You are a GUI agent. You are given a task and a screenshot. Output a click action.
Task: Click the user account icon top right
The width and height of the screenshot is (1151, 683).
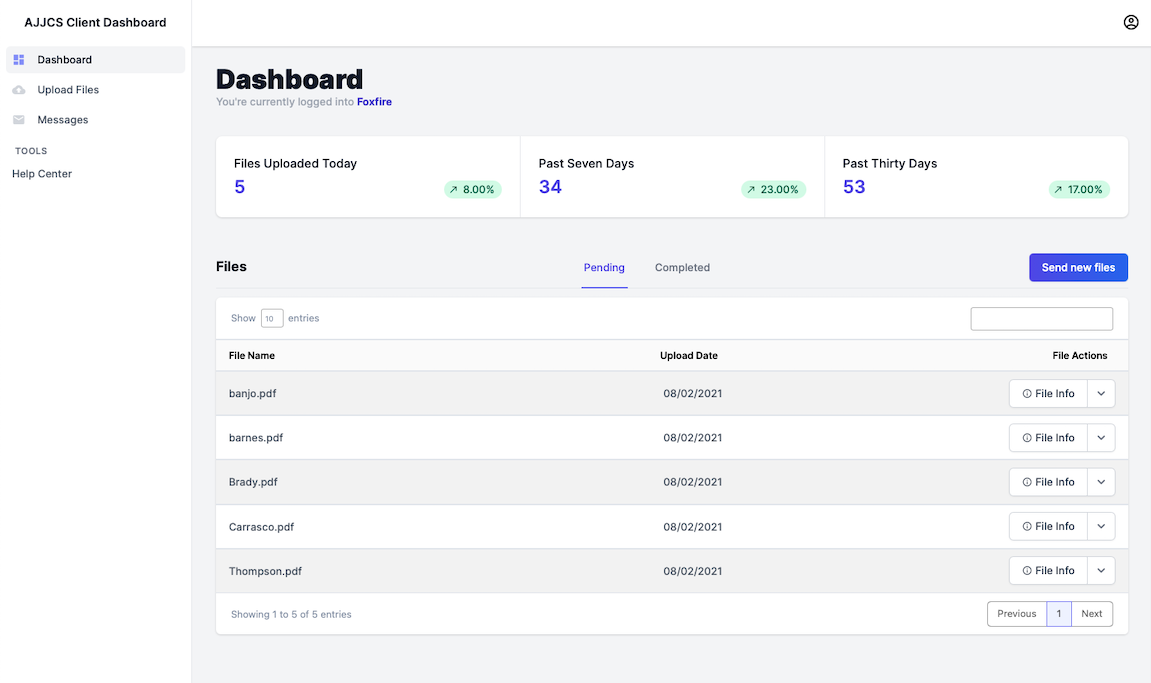[x=1130, y=21]
